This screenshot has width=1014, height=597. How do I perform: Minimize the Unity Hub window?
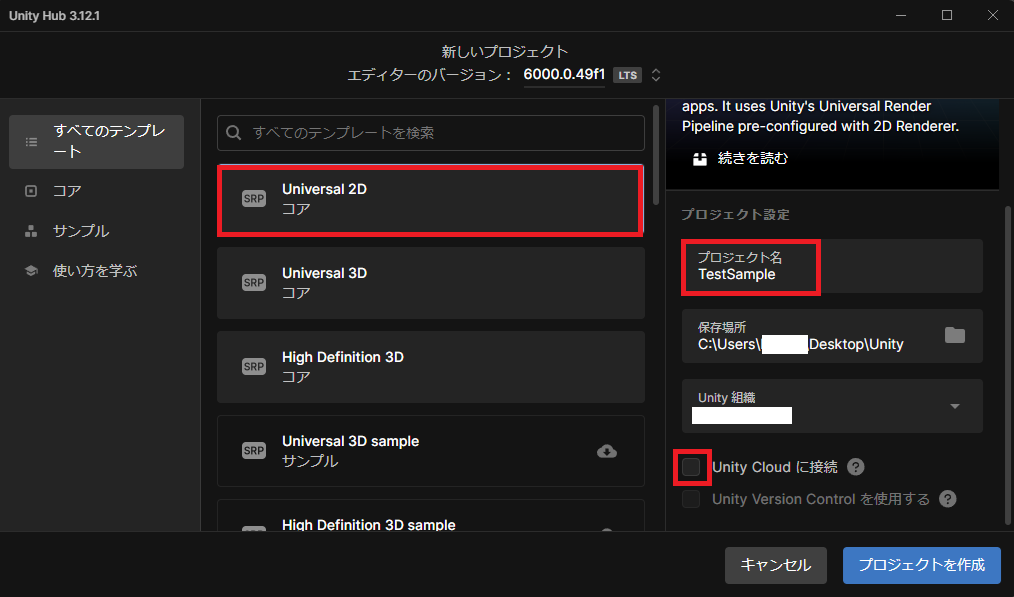(x=901, y=16)
